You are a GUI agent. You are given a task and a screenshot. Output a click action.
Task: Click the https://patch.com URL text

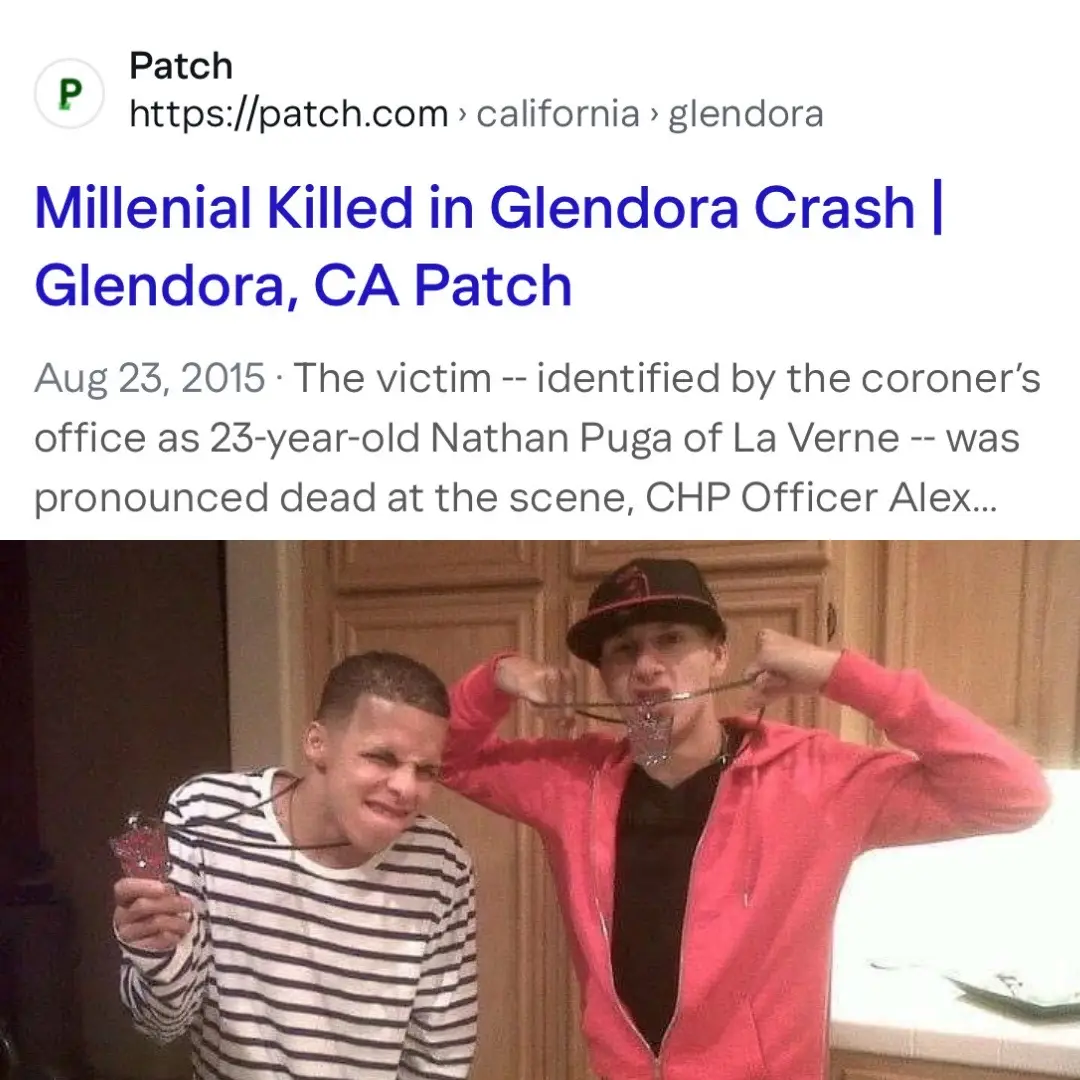[289, 114]
